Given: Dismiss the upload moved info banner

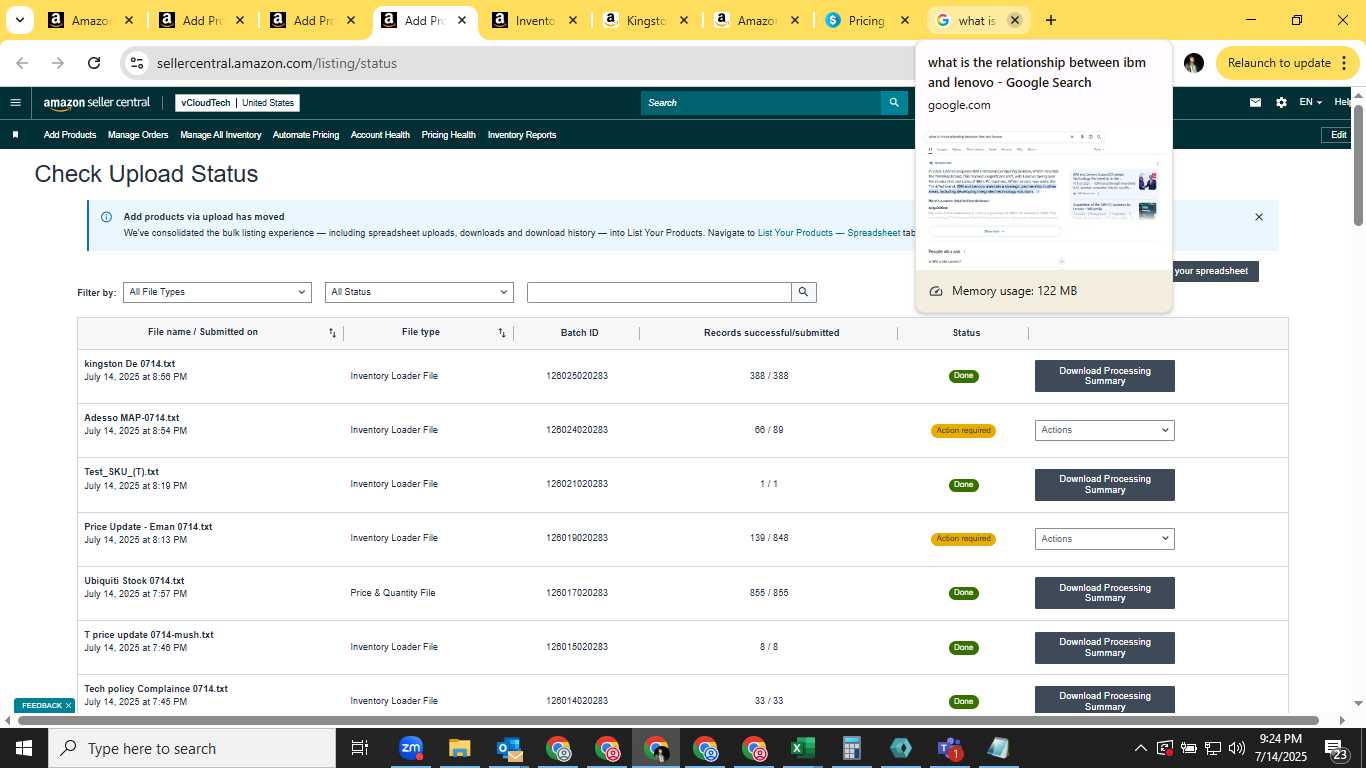Looking at the screenshot, I should click(1259, 217).
